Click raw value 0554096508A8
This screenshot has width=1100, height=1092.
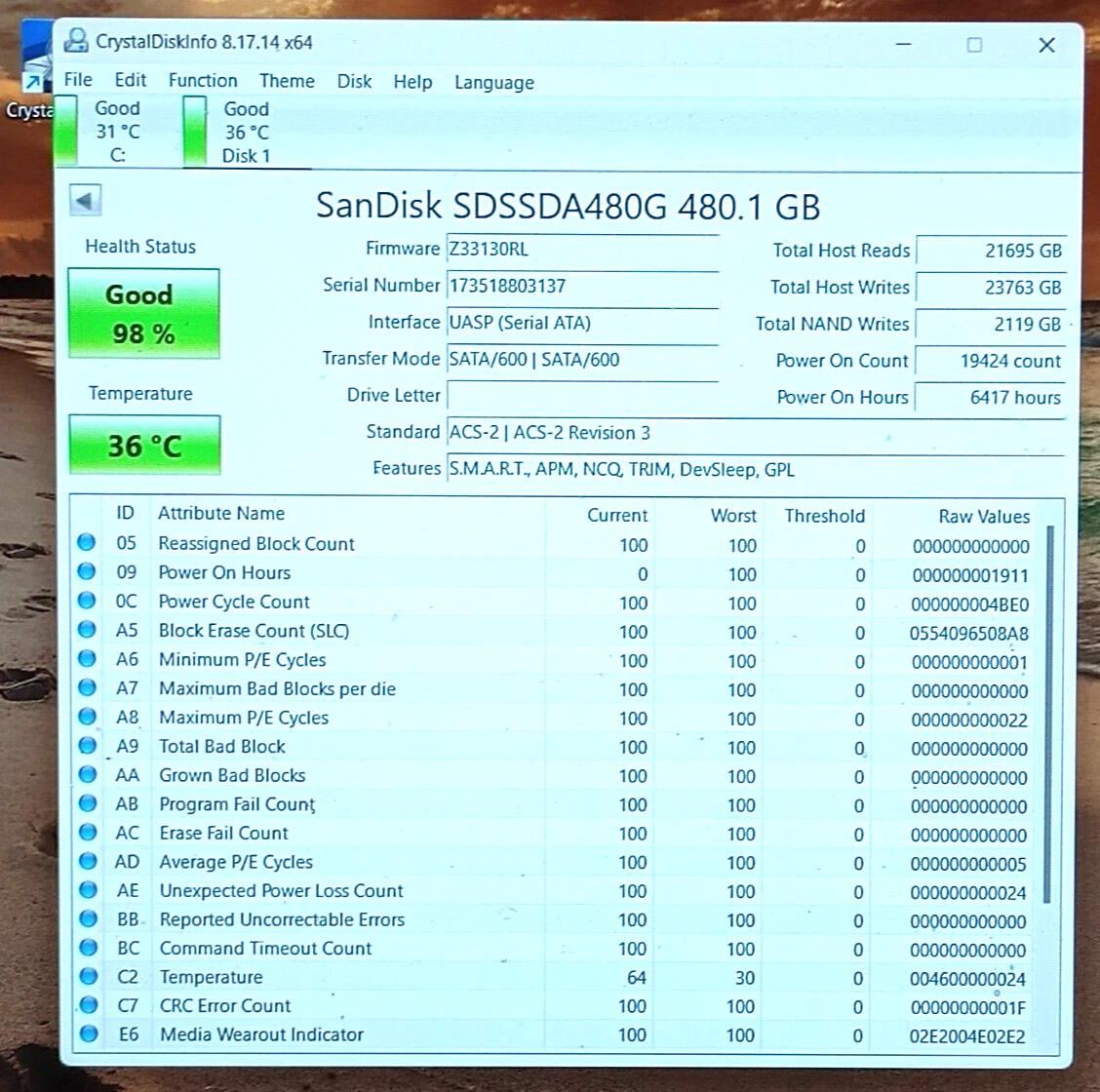pyautogui.click(x=968, y=634)
